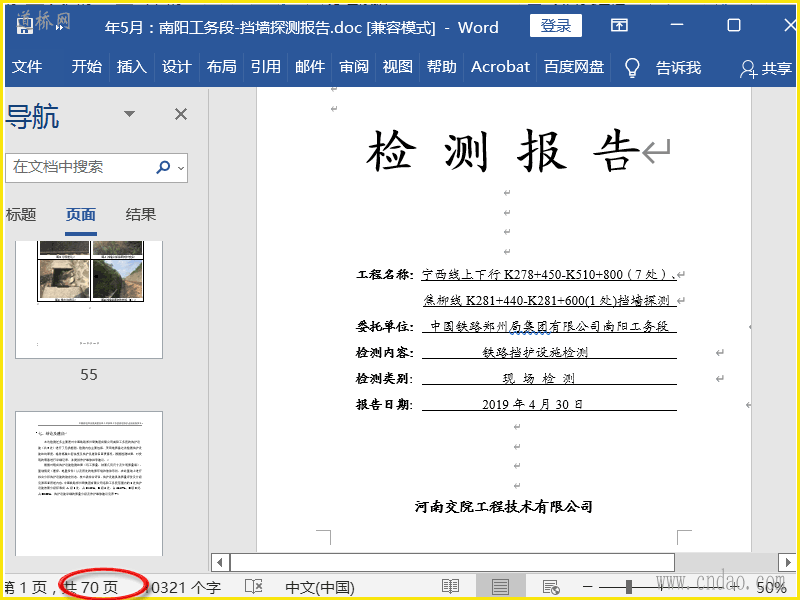Open the 百度网盘 ribbon tab
This screenshot has width=800, height=600.
tap(574, 67)
